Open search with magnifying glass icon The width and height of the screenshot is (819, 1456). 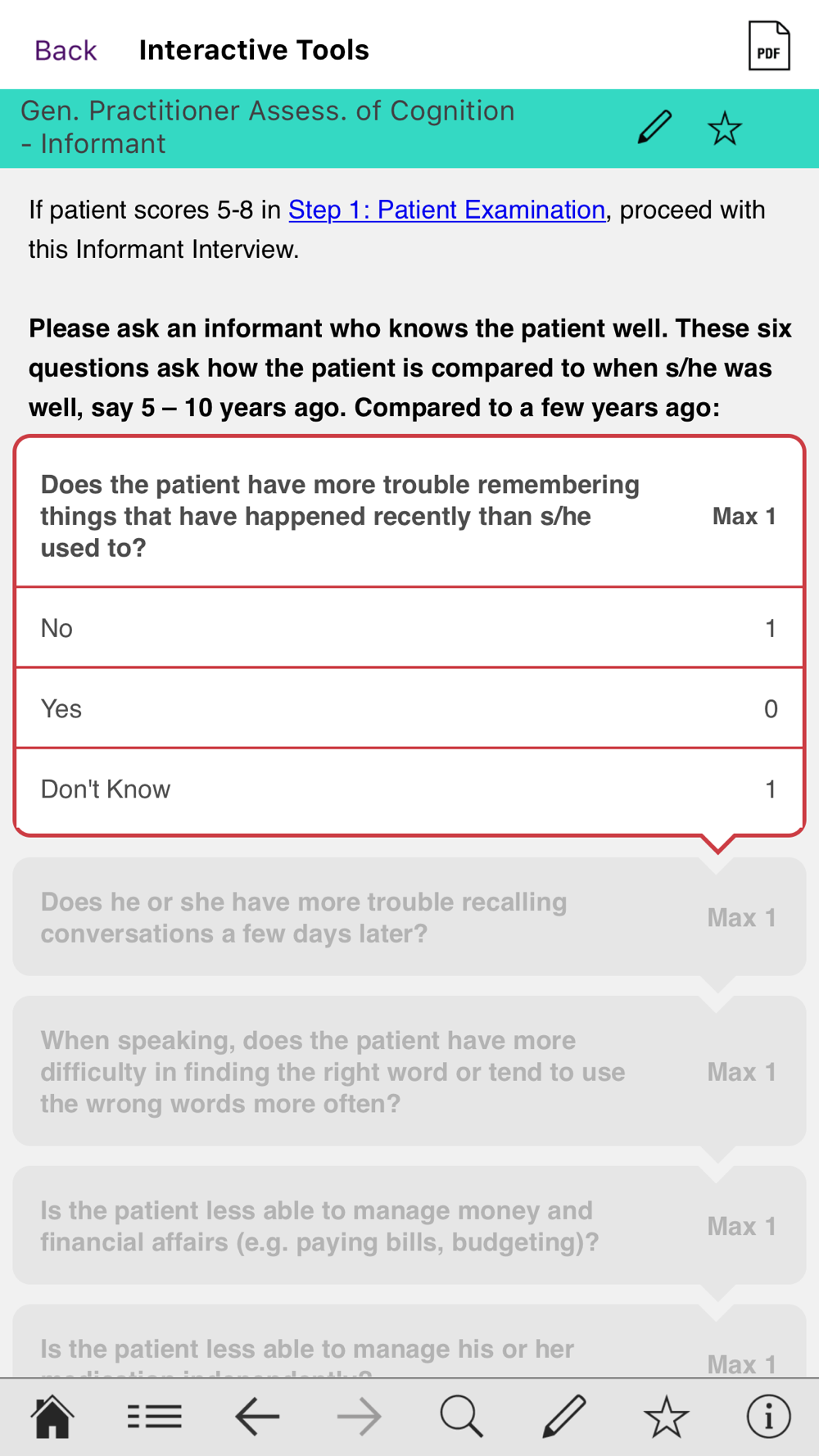coord(462,1417)
